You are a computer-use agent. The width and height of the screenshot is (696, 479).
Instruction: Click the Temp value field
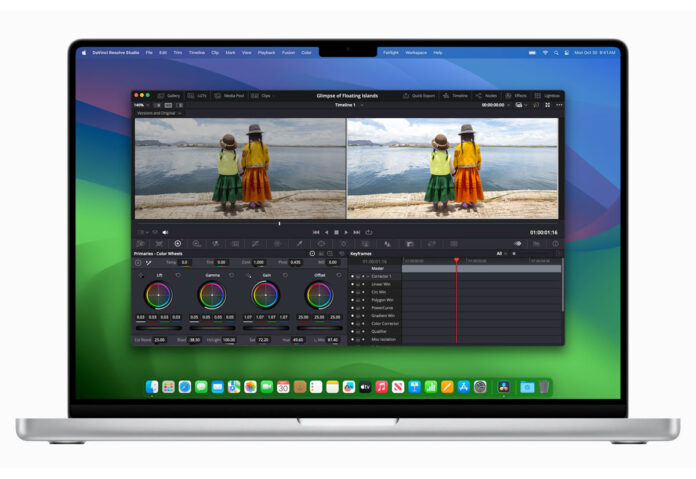[x=184, y=262]
